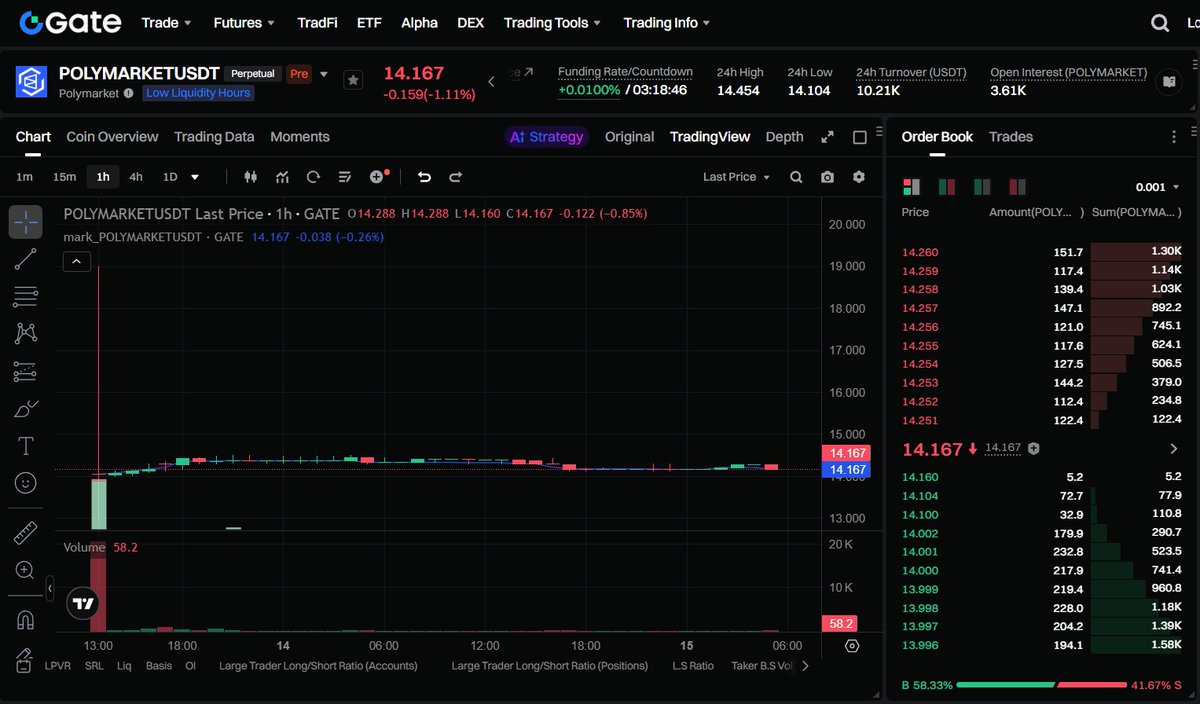Toggle the chart layout square icon

860,137
